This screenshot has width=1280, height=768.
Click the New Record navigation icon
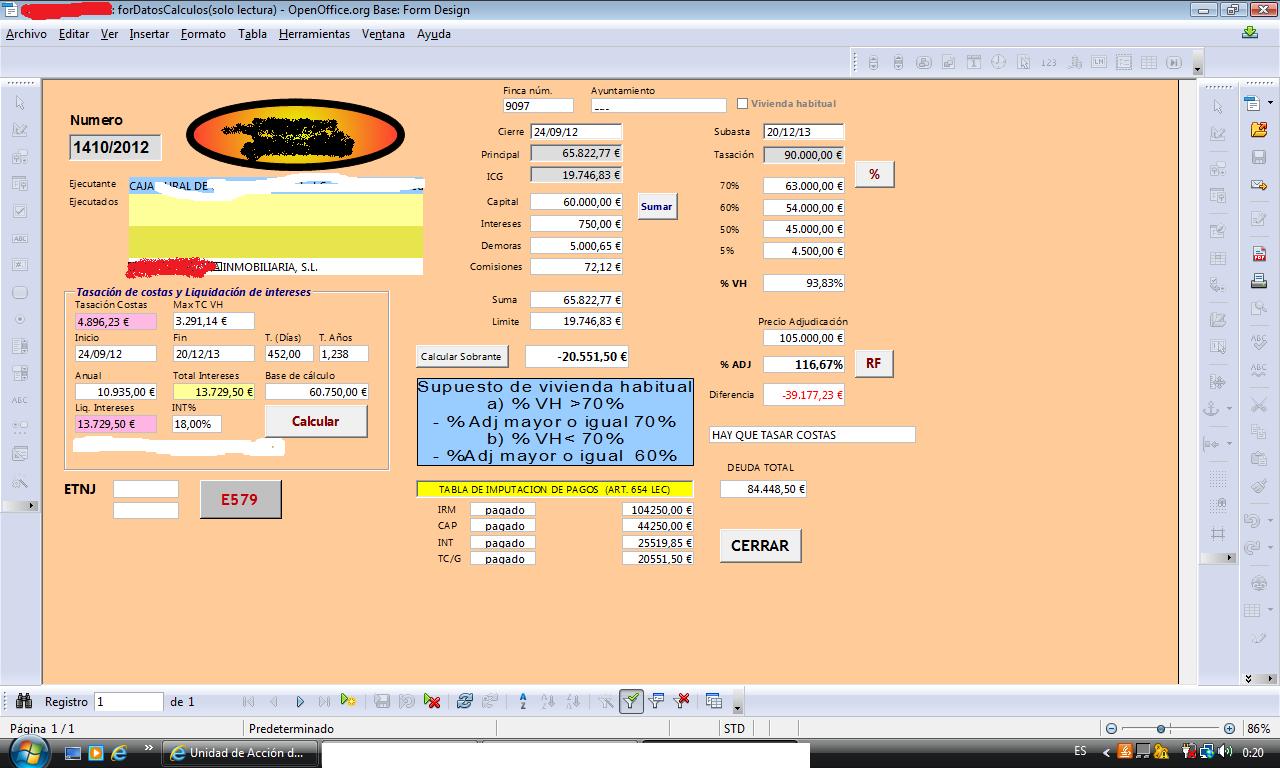coord(348,701)
